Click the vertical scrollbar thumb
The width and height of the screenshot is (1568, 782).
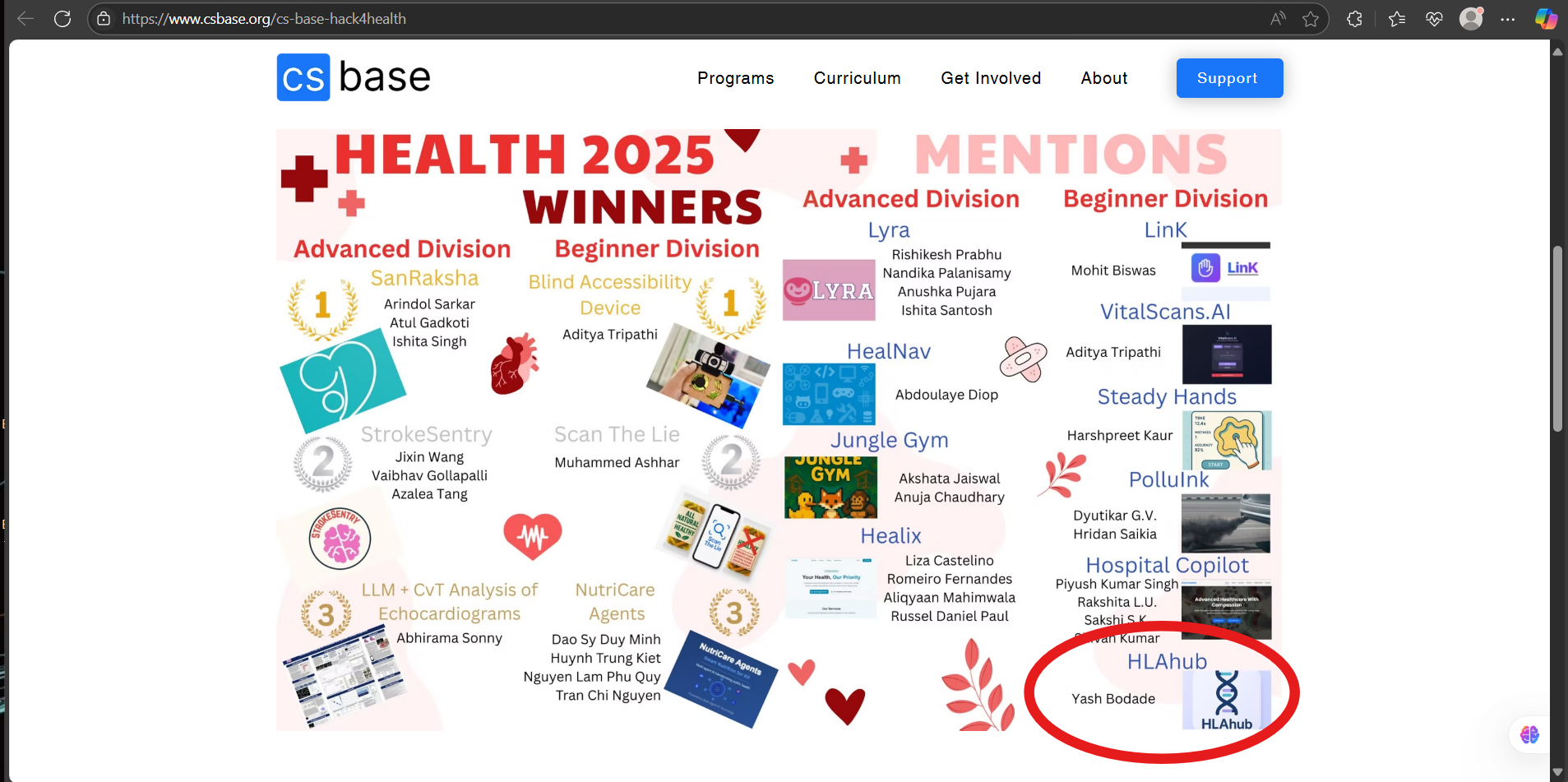tap(1557, 338)
